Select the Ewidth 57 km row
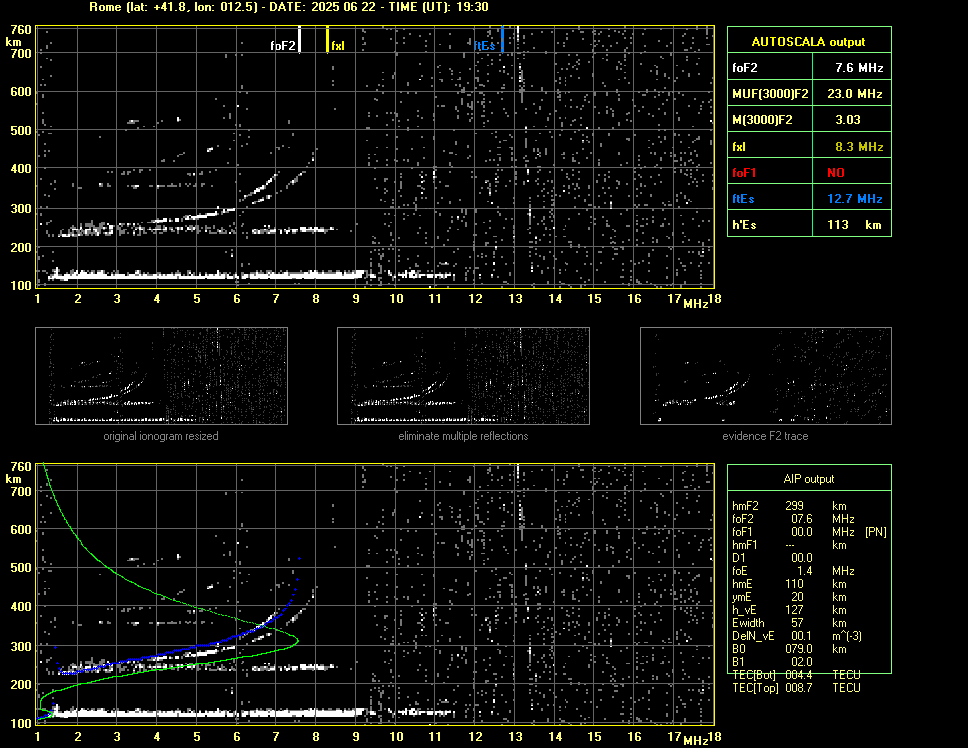968x748 pixels. point(789,623)
